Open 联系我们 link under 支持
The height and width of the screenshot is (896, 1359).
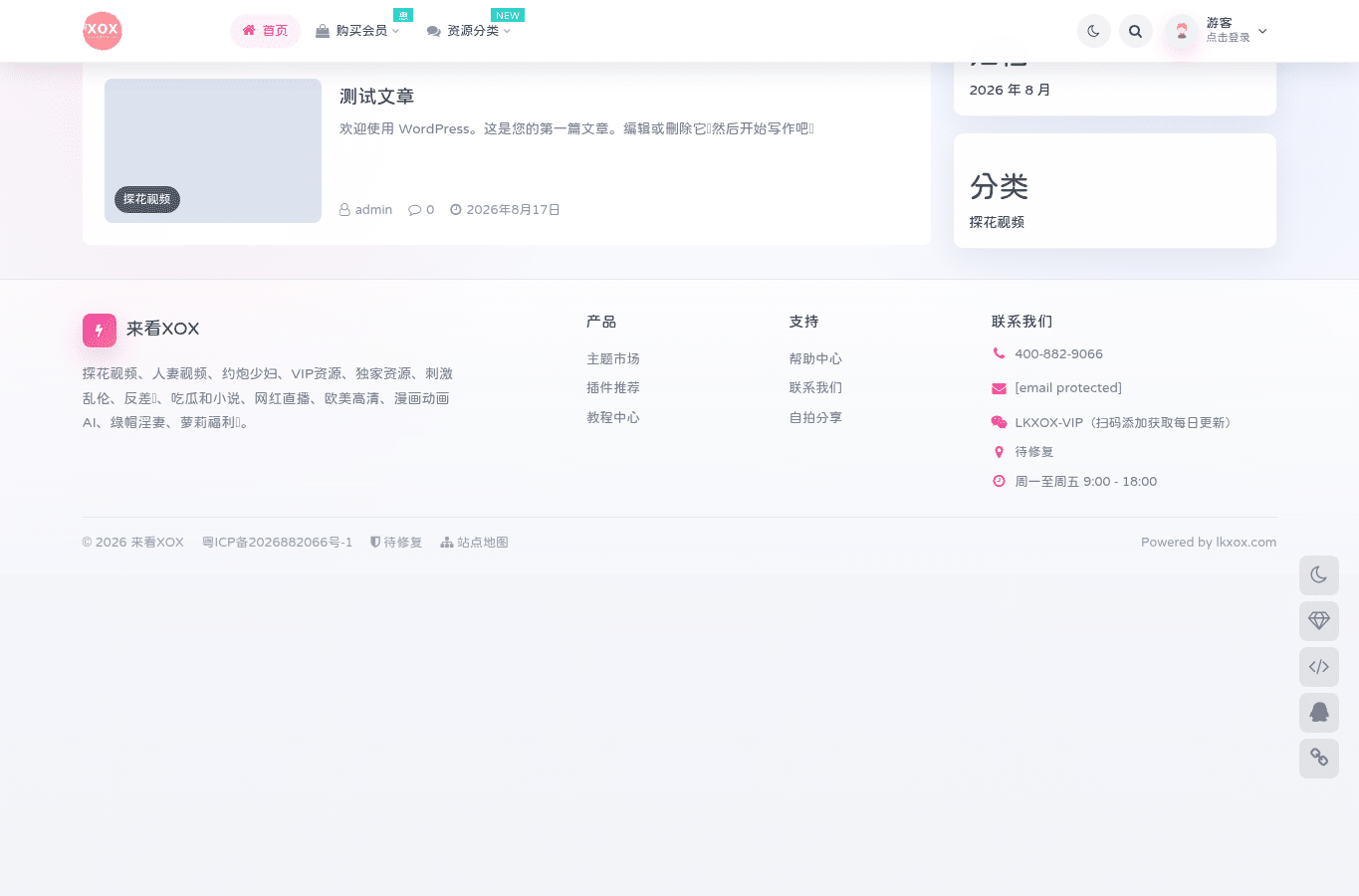(x=815, y=387)
